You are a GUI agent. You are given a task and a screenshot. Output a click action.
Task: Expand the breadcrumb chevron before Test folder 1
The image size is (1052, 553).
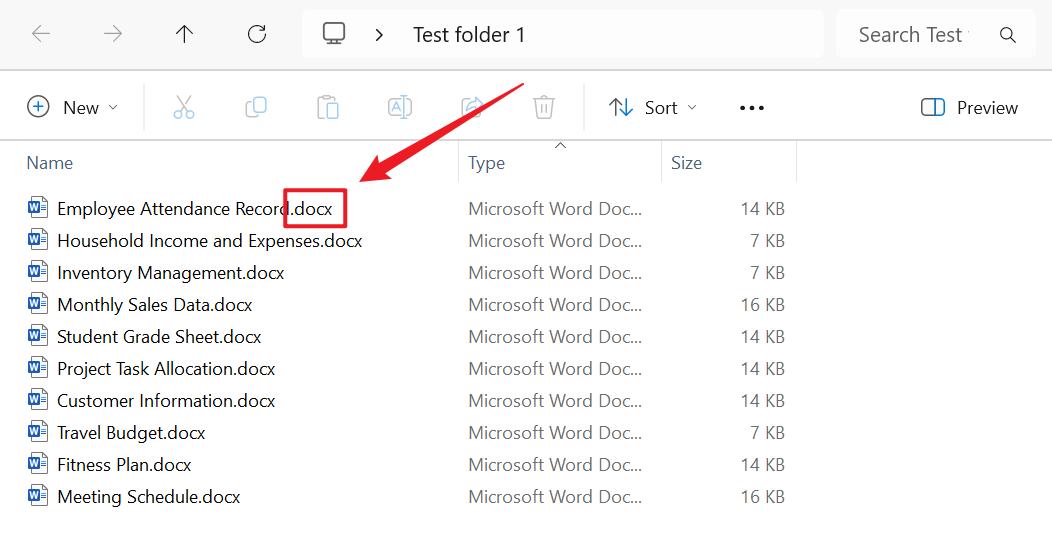(x=379, y=35)
